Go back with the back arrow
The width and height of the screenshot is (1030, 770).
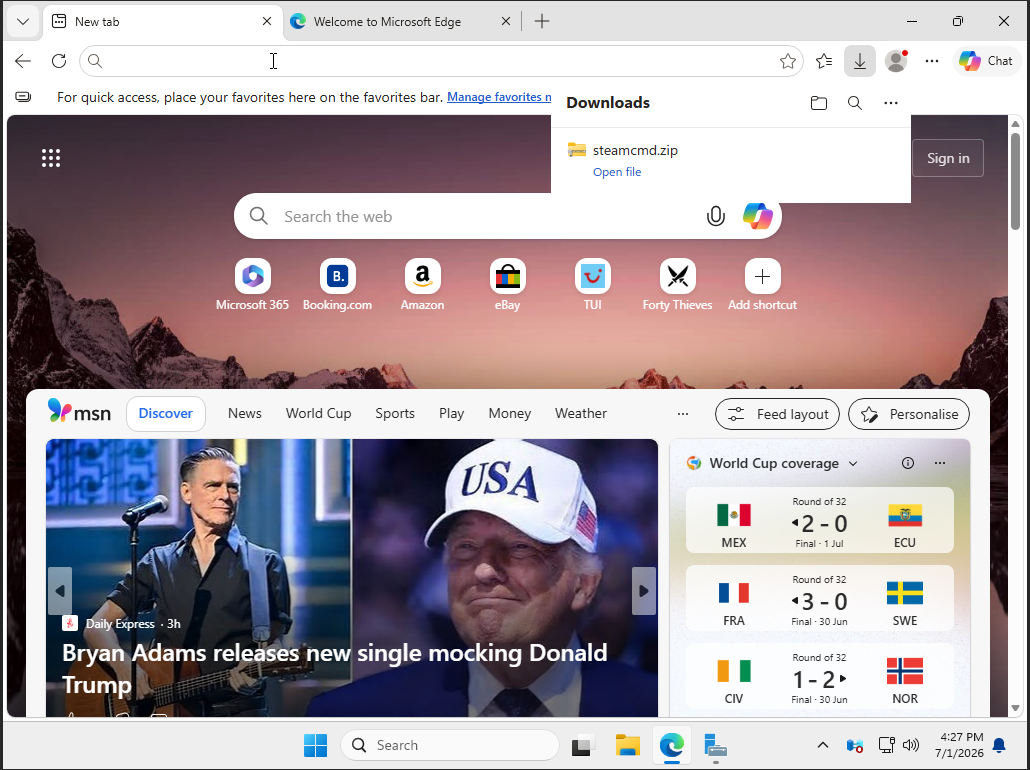coord(23,61)
